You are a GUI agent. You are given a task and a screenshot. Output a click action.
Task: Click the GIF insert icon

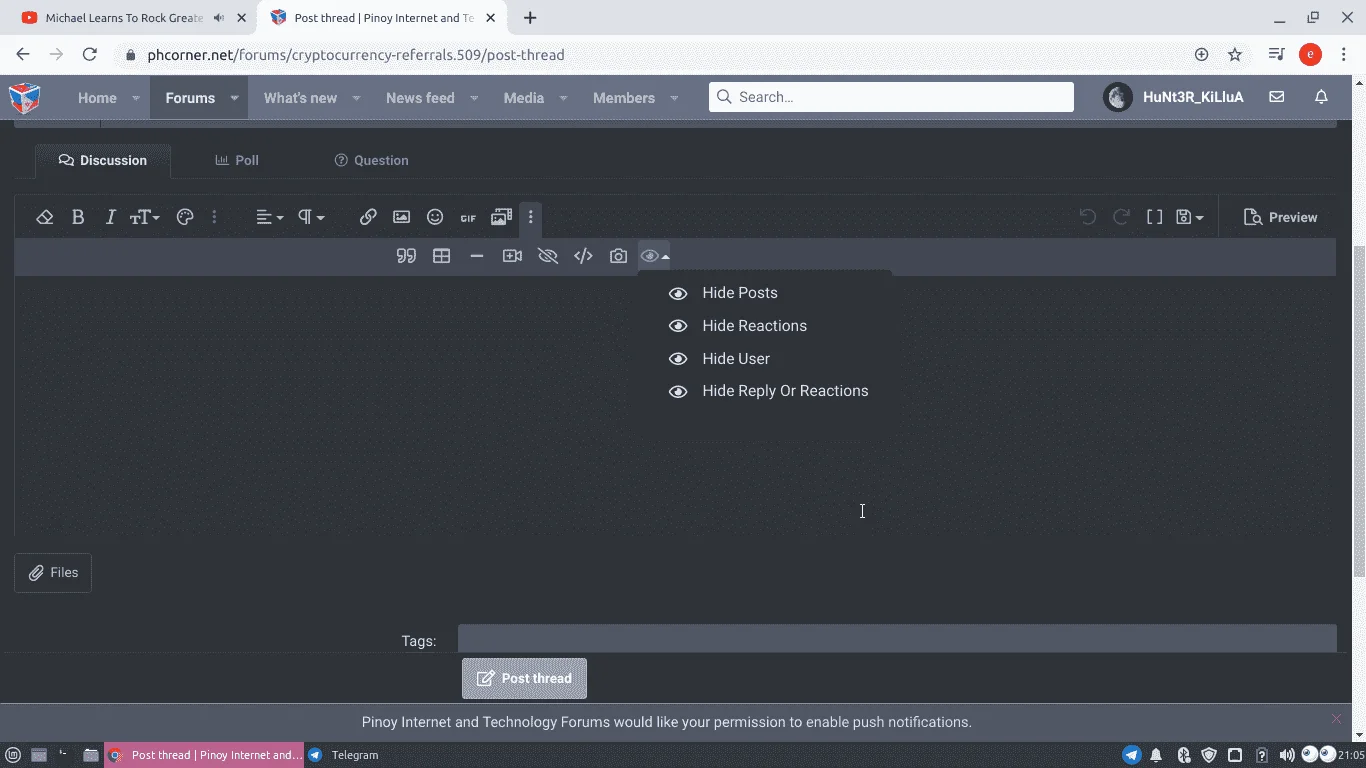click(x=468, y=217)
